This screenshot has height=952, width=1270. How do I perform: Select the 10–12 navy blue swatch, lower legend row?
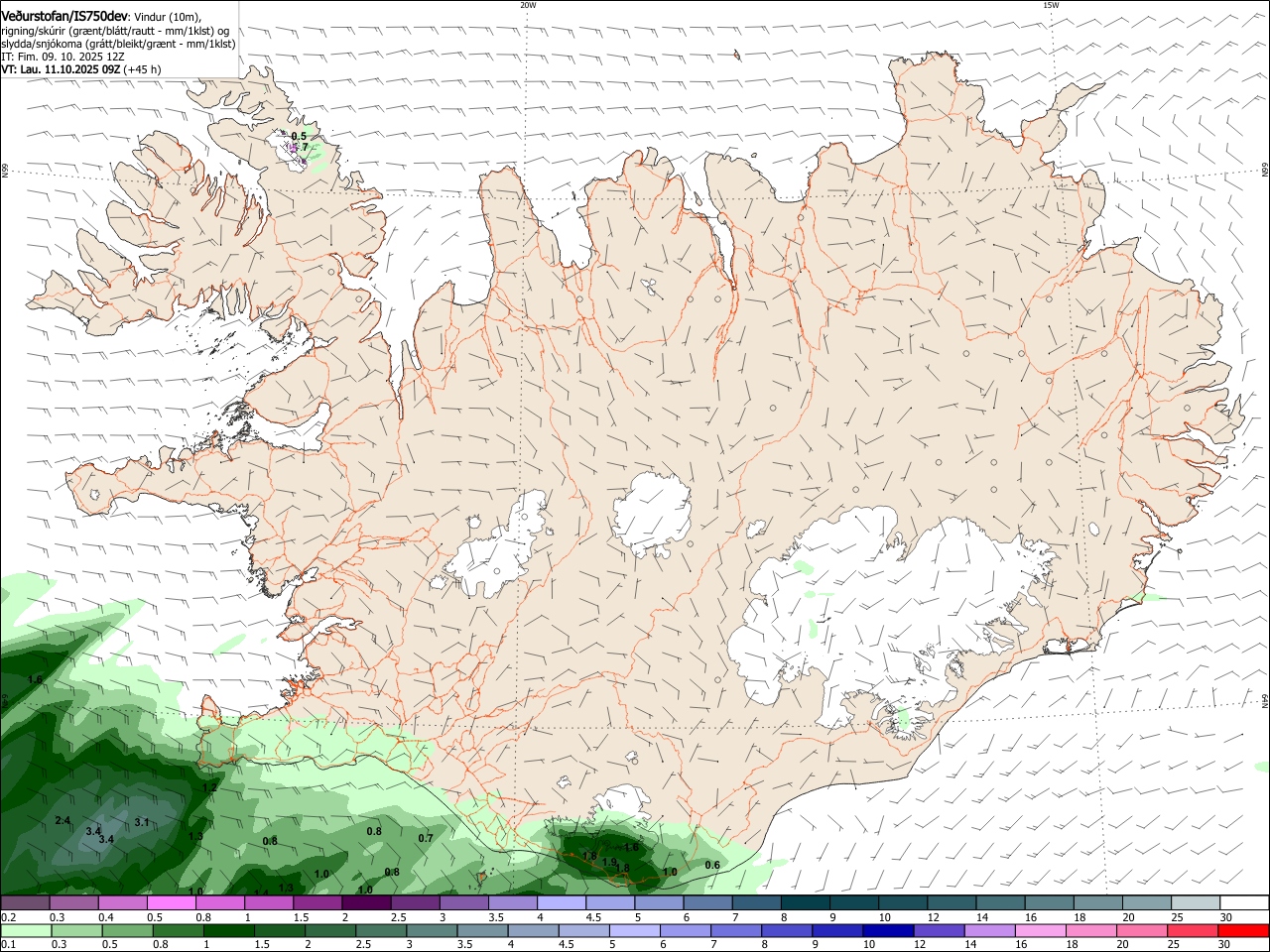click(887, 930)
